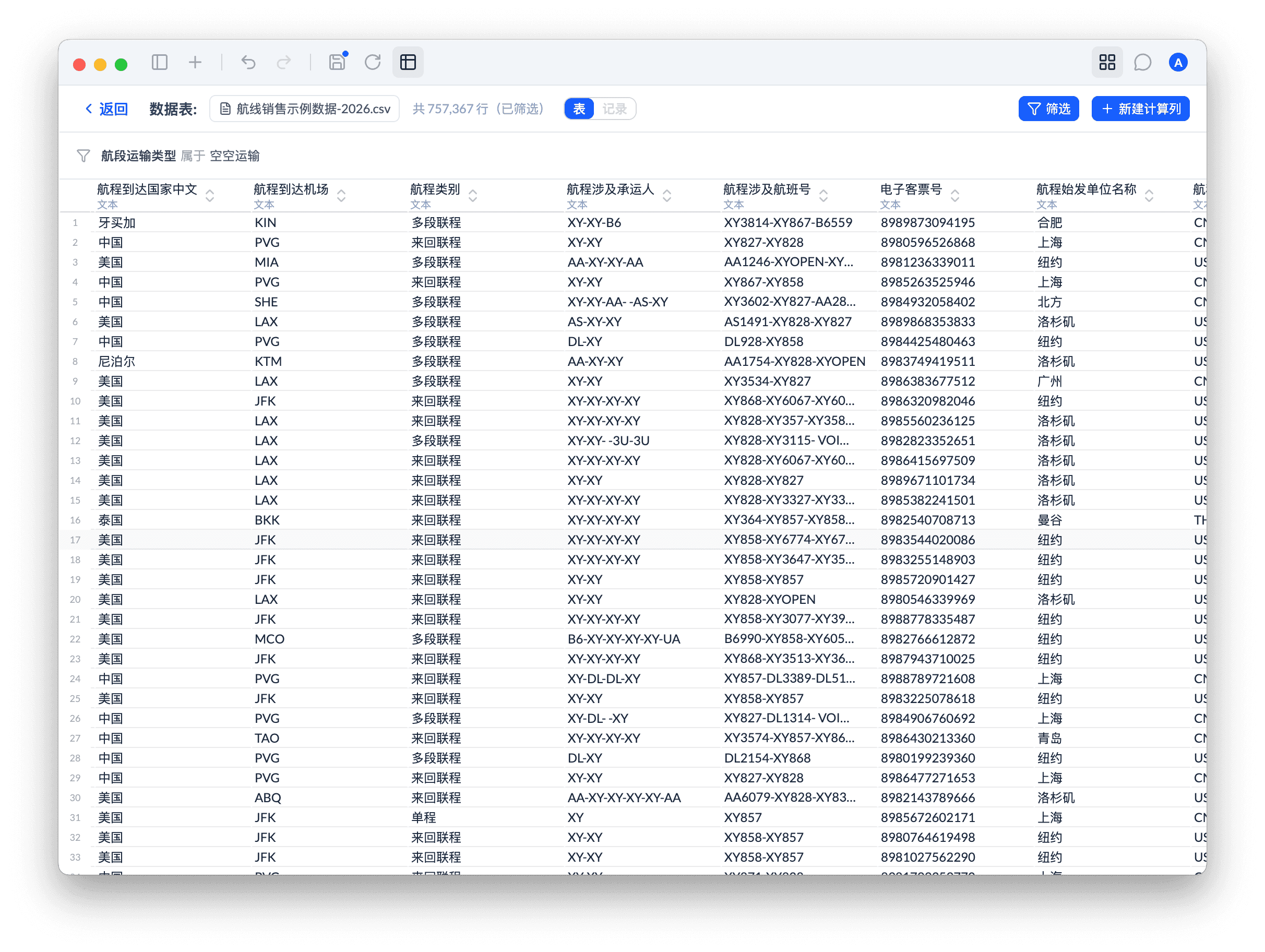Select ticket number 8989873094195
Screen dimensions: 1265x952
pyautogui.click(x=927, y=222)
